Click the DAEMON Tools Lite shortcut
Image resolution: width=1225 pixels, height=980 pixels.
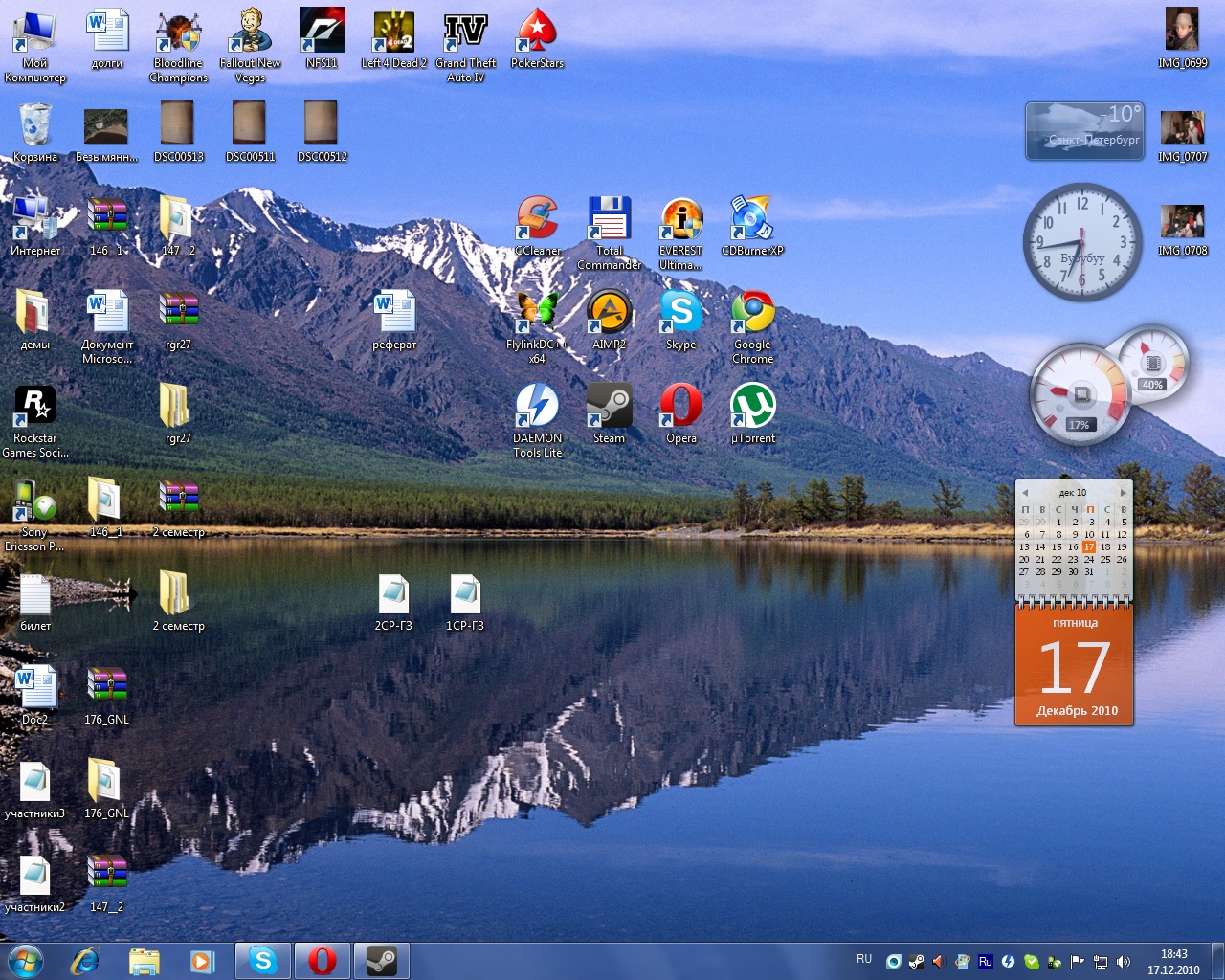point(537,420)
